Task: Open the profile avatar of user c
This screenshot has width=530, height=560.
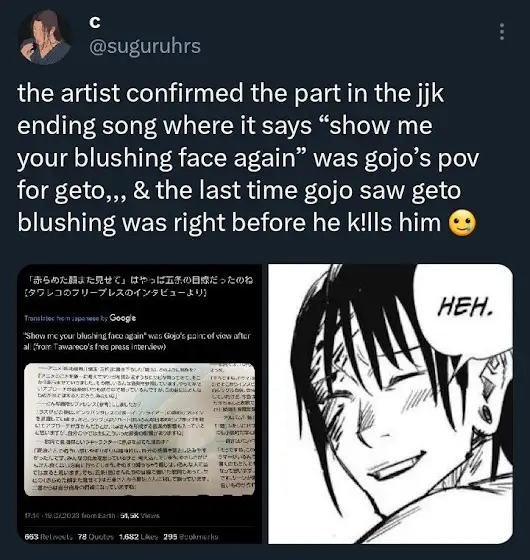Action: click(x=44, y=38)
